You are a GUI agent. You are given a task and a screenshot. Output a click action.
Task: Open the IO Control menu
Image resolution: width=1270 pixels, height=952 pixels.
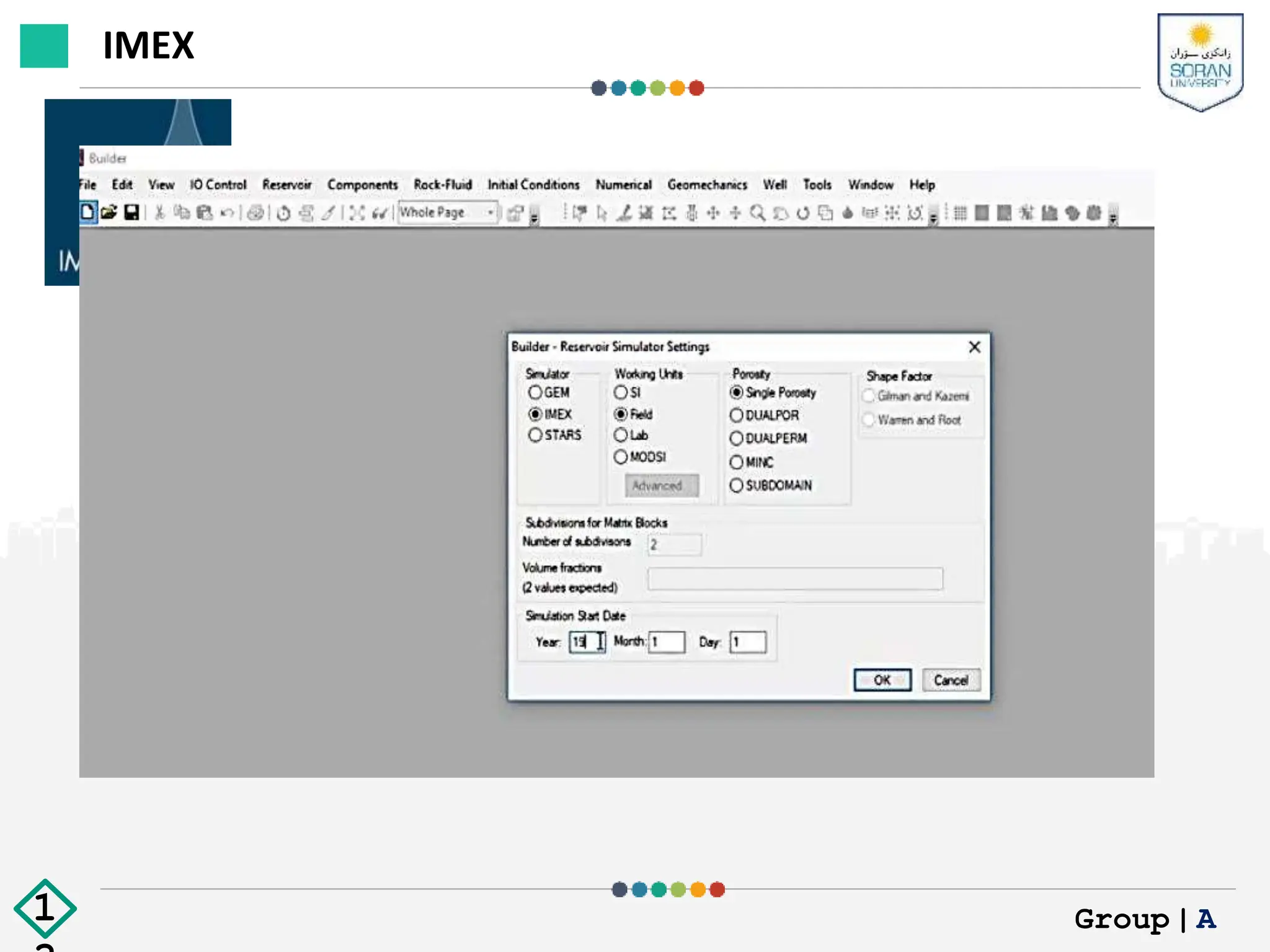(x=218, y=185)
